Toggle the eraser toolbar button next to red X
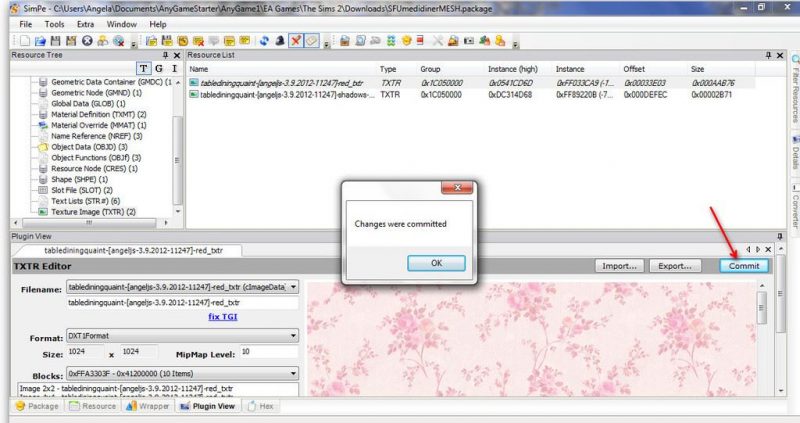800x423 pixels. point(311,41)
